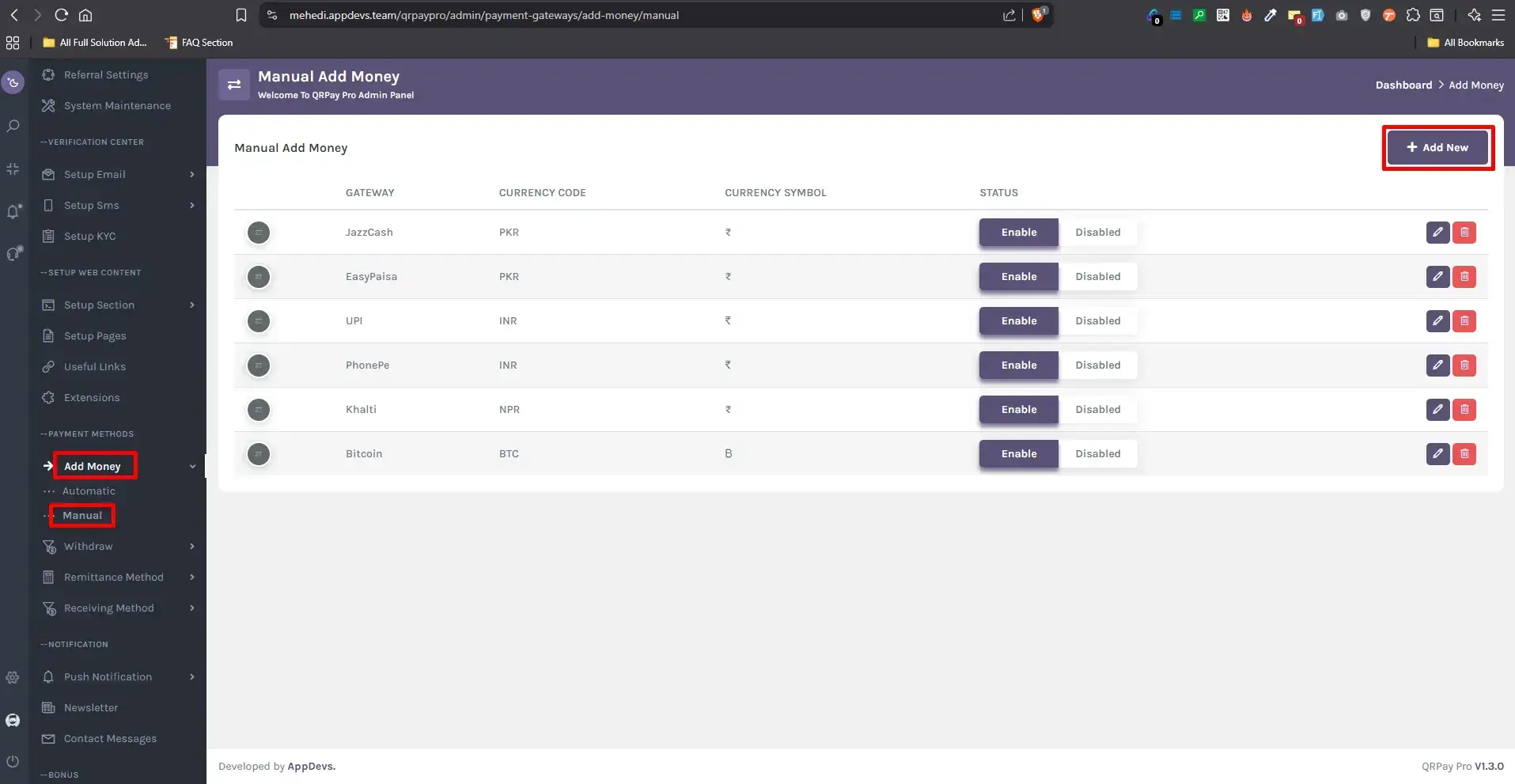
Task: Open the settings gear in left rail
Action: pos(13,677)
